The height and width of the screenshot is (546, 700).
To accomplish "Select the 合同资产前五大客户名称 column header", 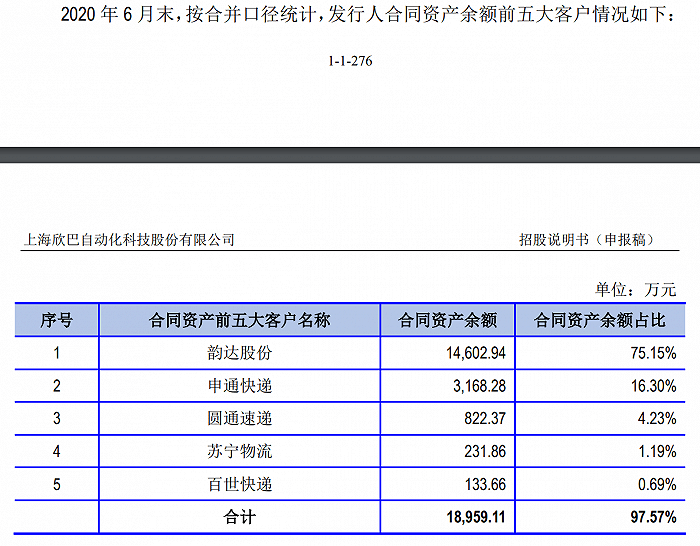I will (x=239, y=320).
